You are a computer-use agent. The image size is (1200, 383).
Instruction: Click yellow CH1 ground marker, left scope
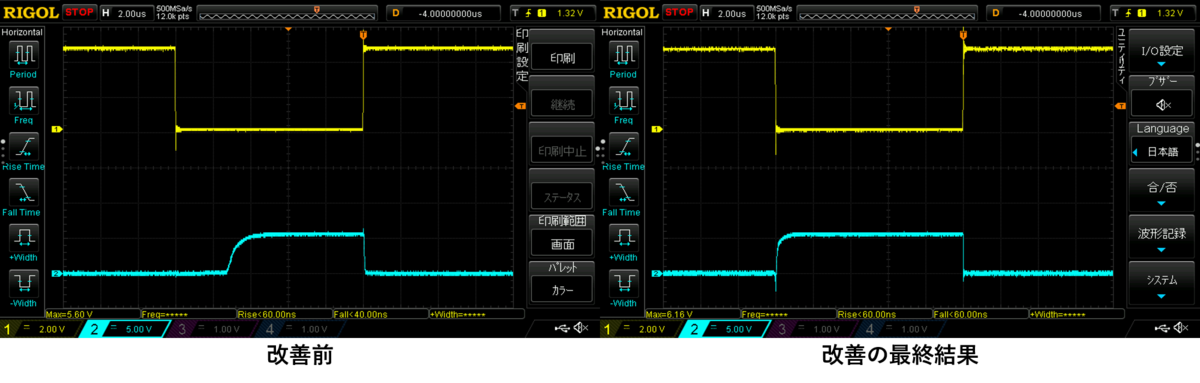(x=57, y=129)
